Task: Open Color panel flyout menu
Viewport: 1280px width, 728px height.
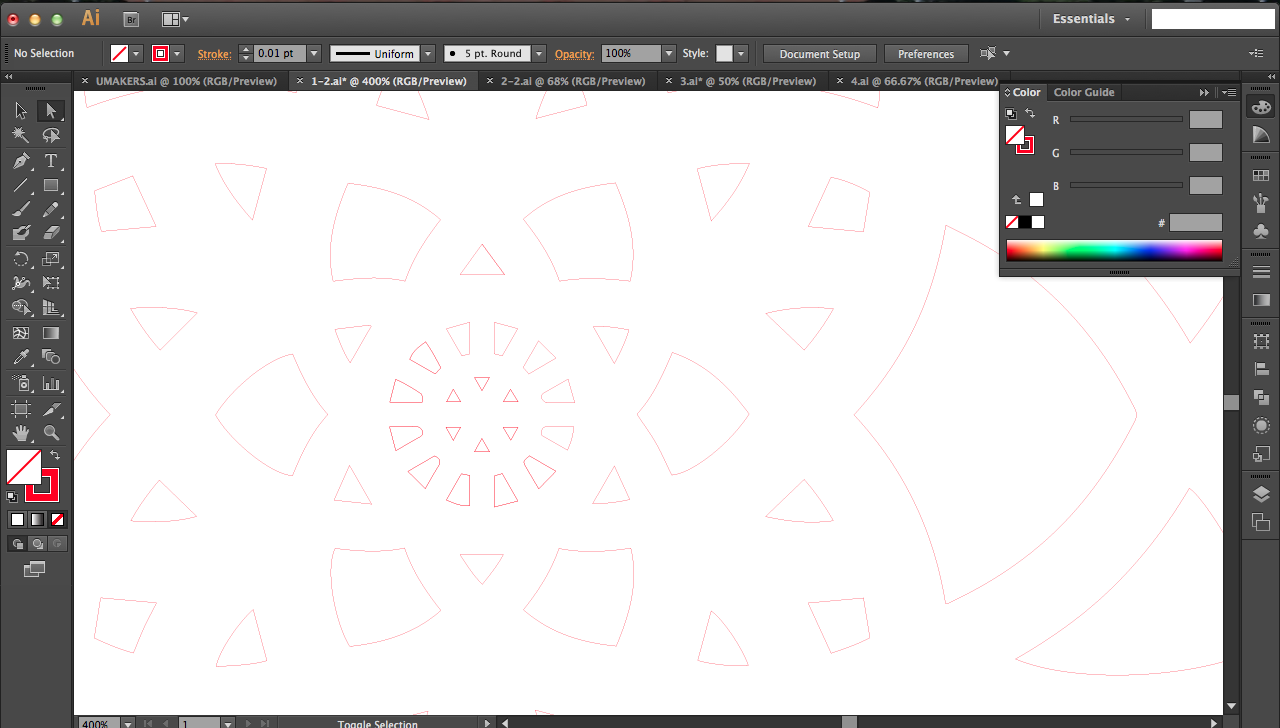Action: 1230,92
